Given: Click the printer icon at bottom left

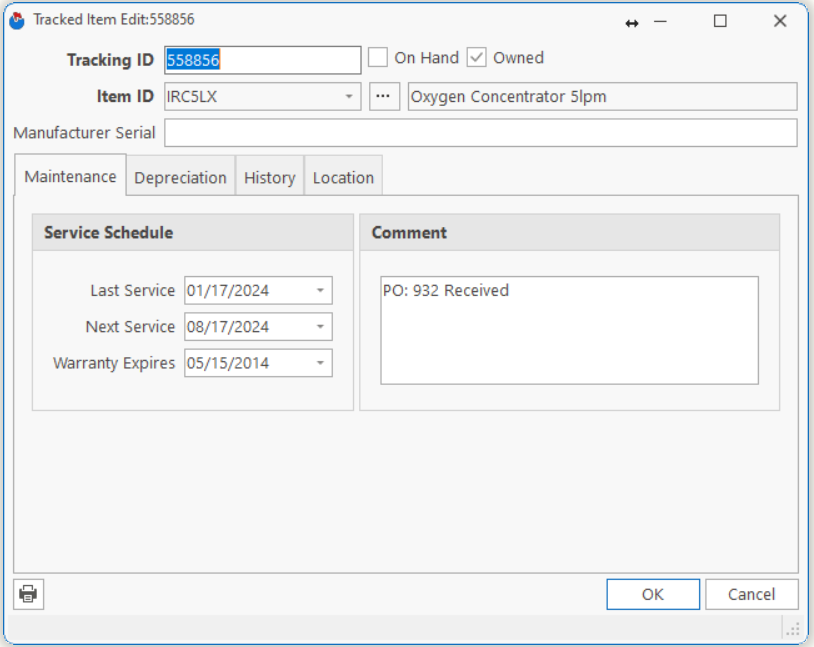Looking at the screenshot, I should click(28, 594).
